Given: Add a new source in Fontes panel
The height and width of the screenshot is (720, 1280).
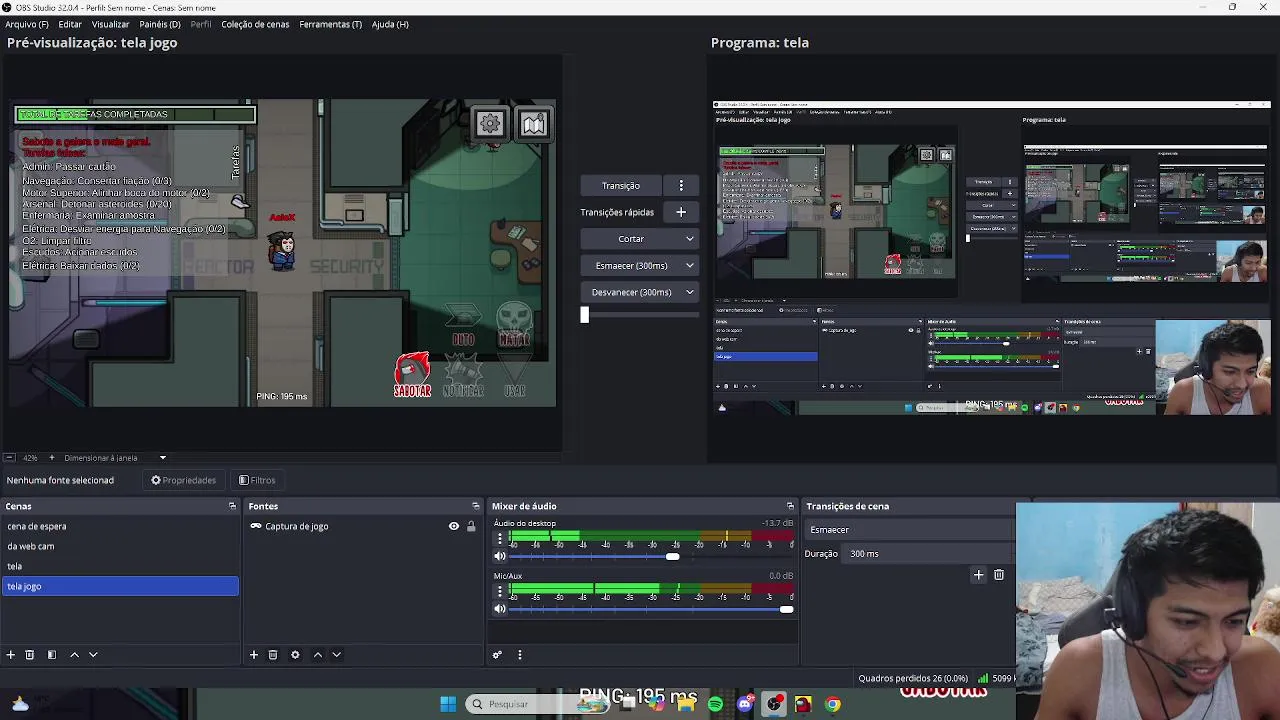Looking at the screenshot, I should pos(254,654).
